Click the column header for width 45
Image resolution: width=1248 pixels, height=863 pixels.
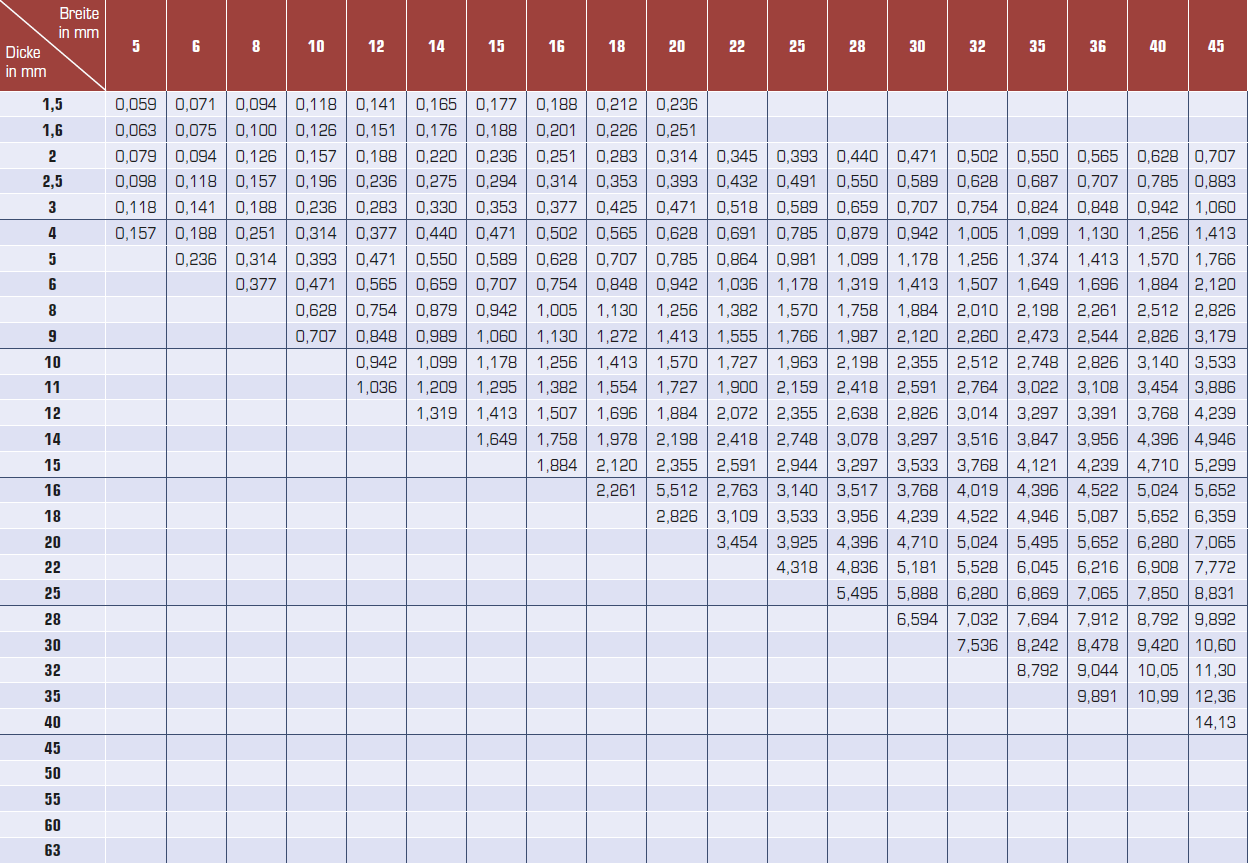pyautogui.click(x=1216, y=46)
